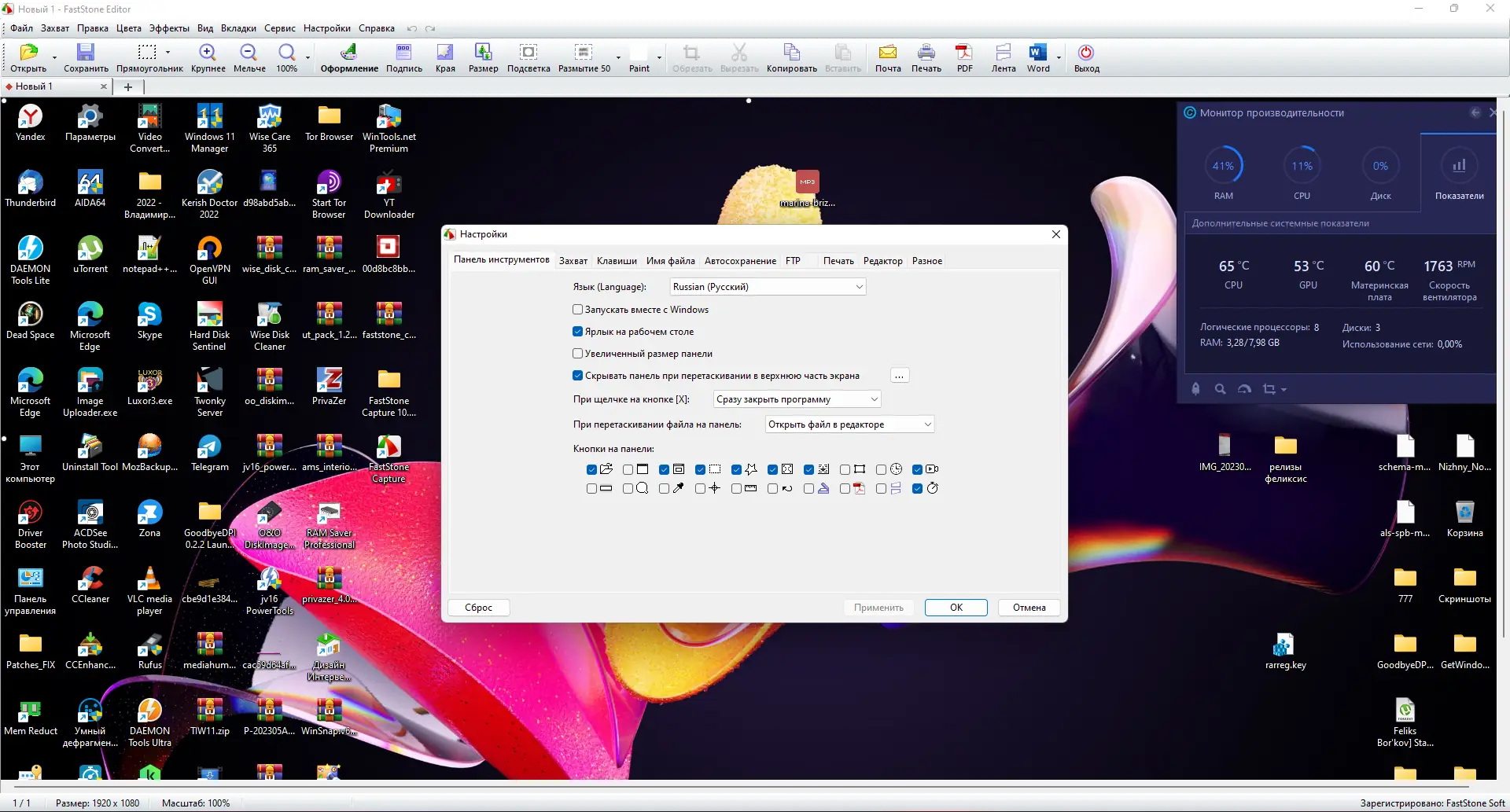
Task: Enable the PDF panel button checkbox
Action: 845,488
